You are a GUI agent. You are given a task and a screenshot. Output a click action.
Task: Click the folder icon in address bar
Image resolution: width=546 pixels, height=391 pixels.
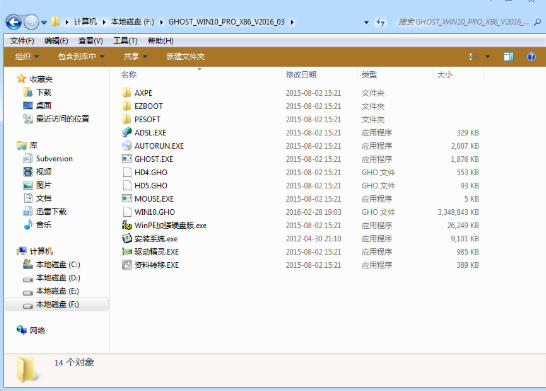(55, 22)
